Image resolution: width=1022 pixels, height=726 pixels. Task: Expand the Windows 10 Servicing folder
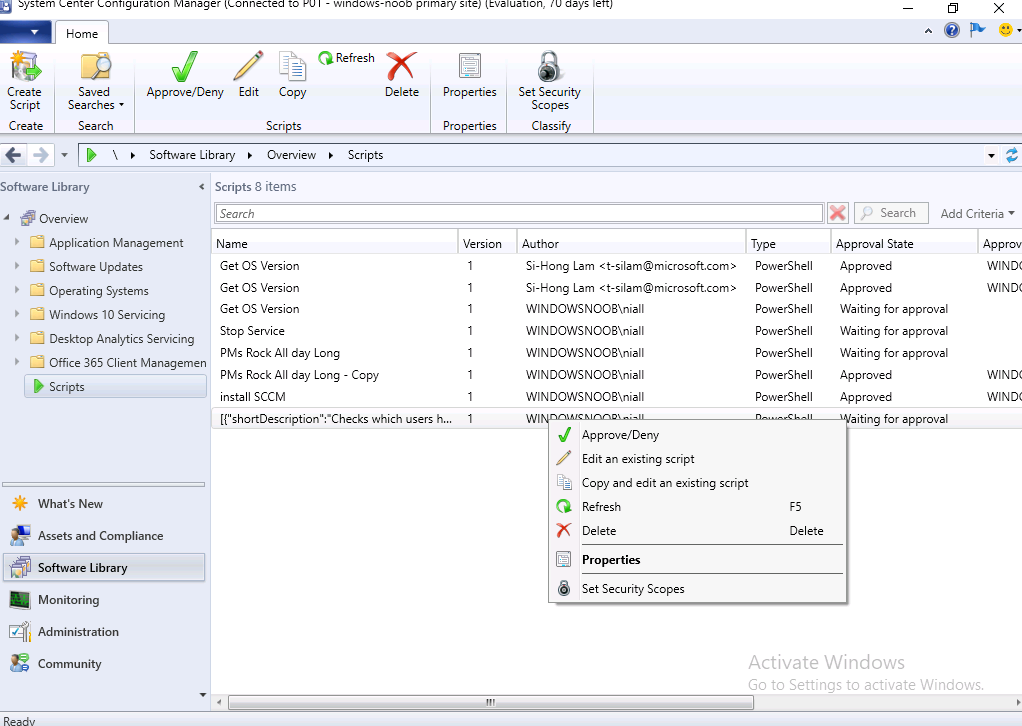17,314
